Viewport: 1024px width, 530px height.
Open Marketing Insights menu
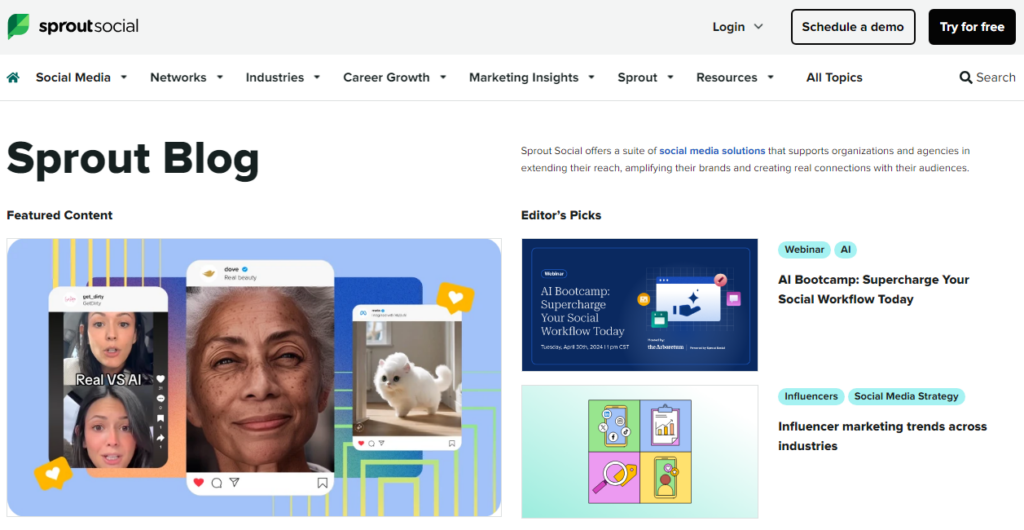point(532,77)
